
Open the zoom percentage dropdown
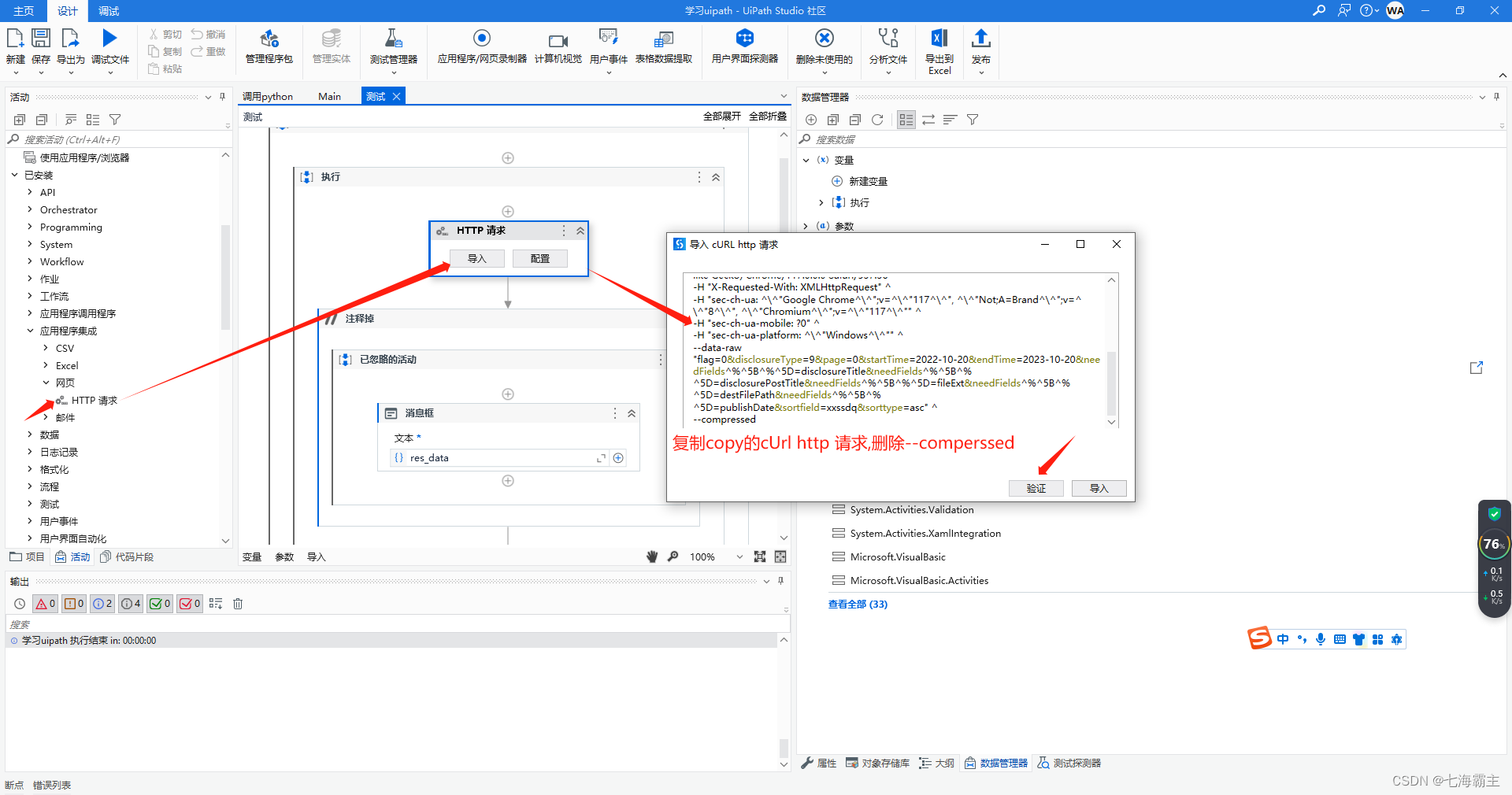click(739, 556)
